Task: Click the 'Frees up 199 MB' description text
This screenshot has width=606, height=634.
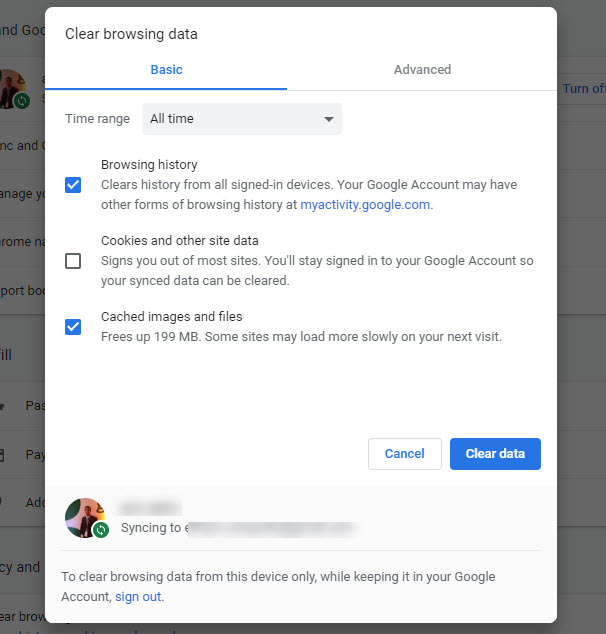Action: 301,336
